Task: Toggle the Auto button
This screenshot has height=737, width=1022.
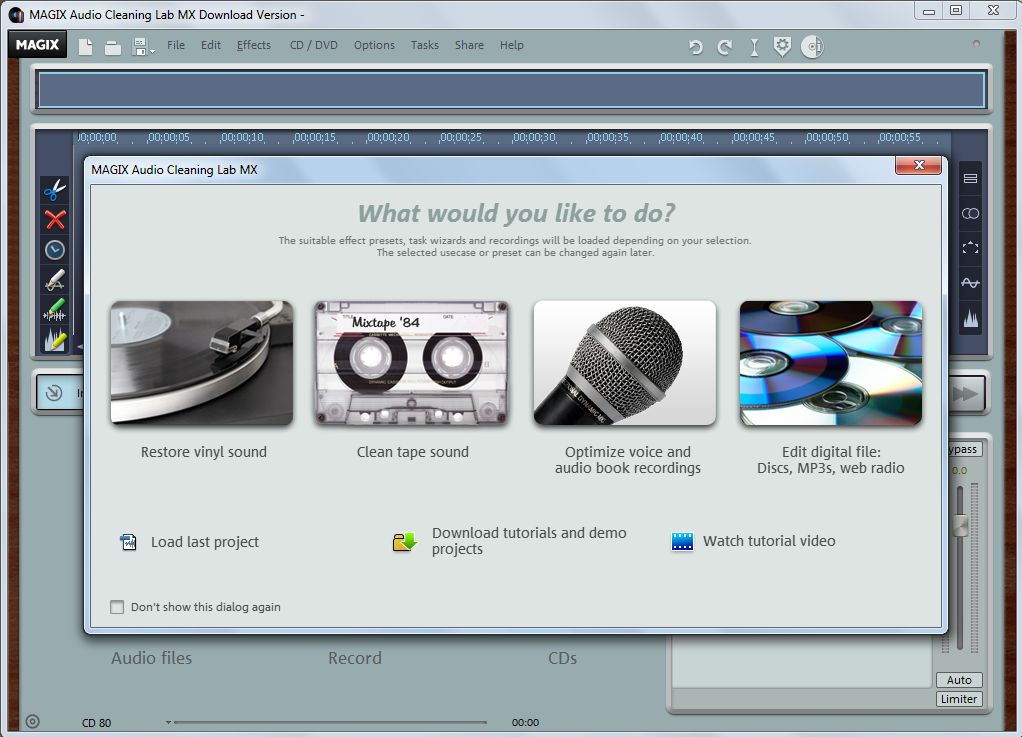Action: 959,680
